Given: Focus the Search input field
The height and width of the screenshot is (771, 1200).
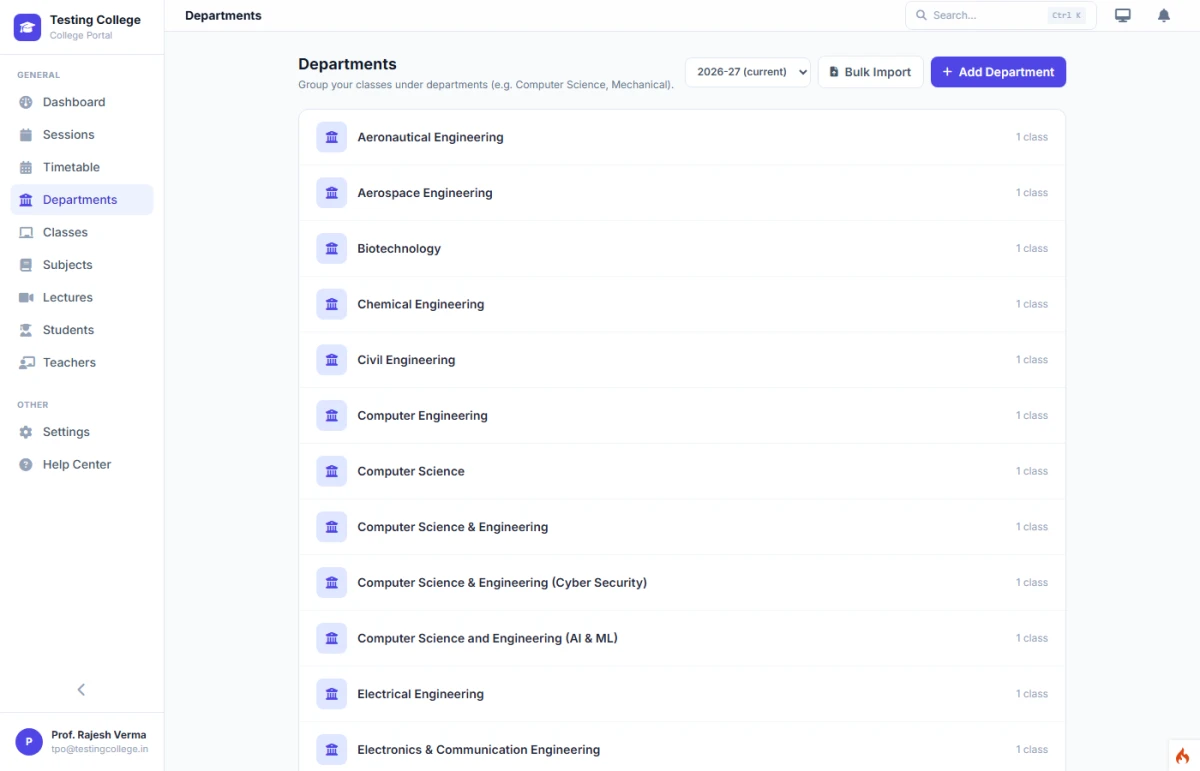Looking at the screenshot, I should [x=1001, y=15].
